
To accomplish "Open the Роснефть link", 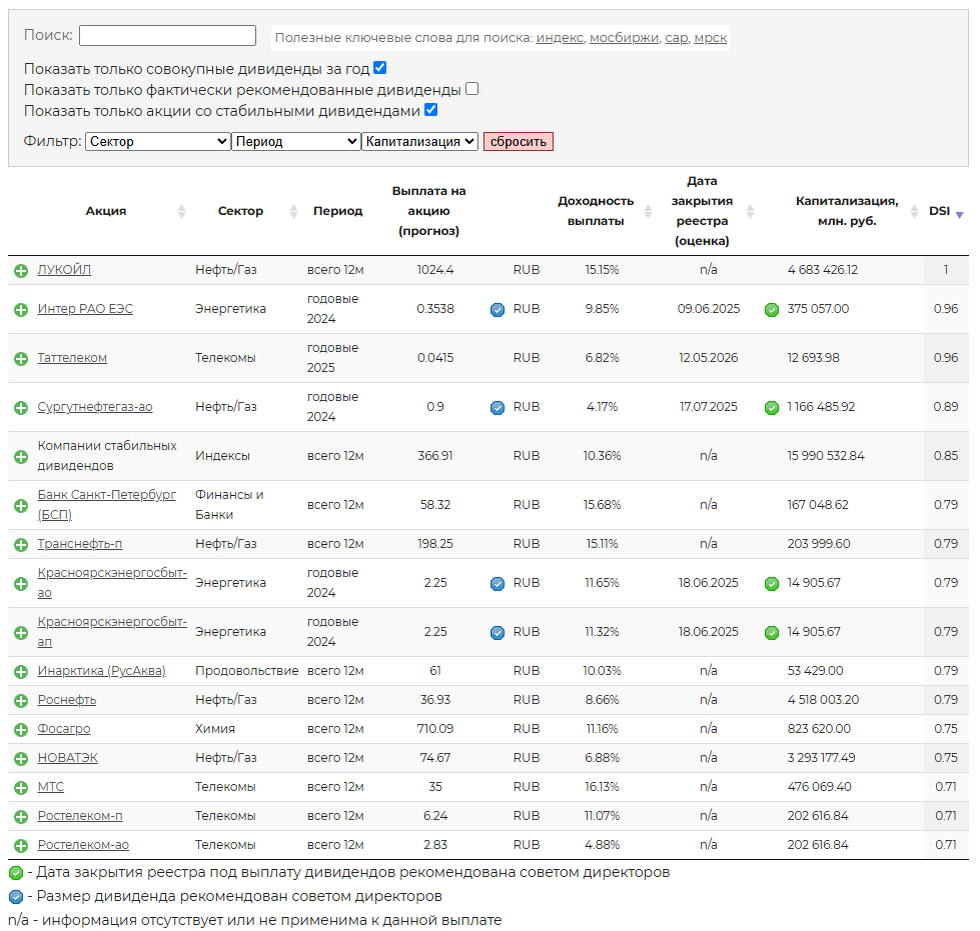I will point(67,700).
